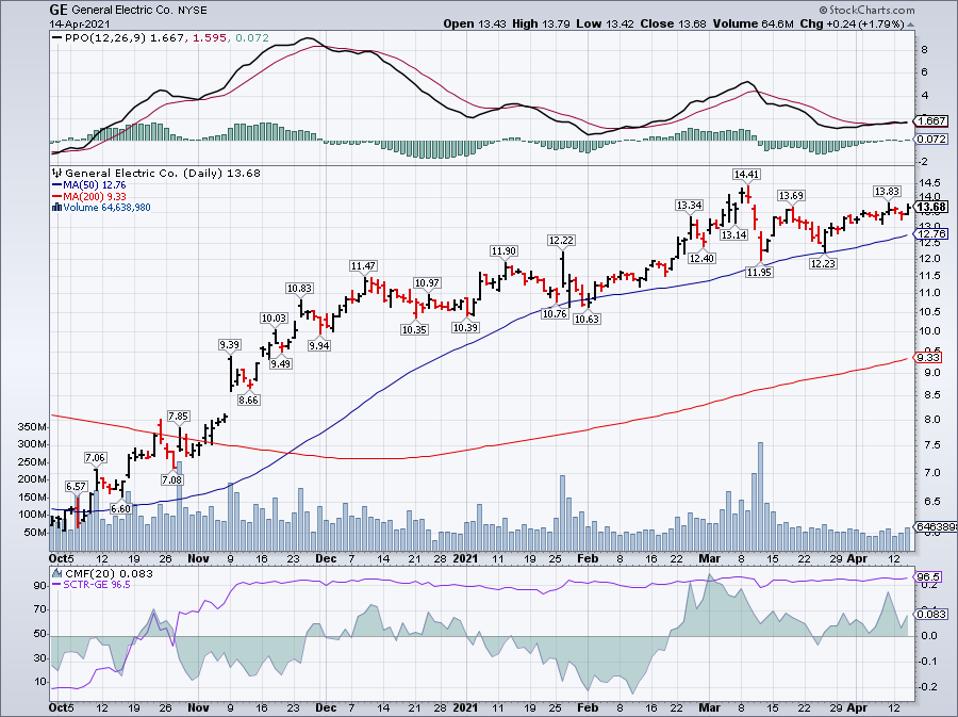Click the 7.08 low price label
Image resolution: width=958 pixels, height=717 pixels.
coord(172,480)
